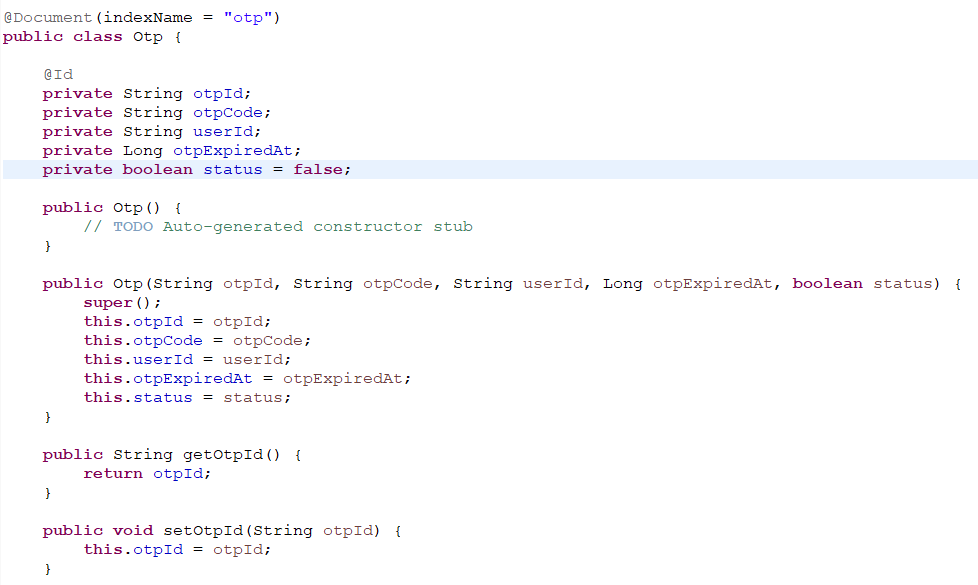Click this.userId assignment line
Viewport: 978px width, 585px height.
(x=187, y=360)
